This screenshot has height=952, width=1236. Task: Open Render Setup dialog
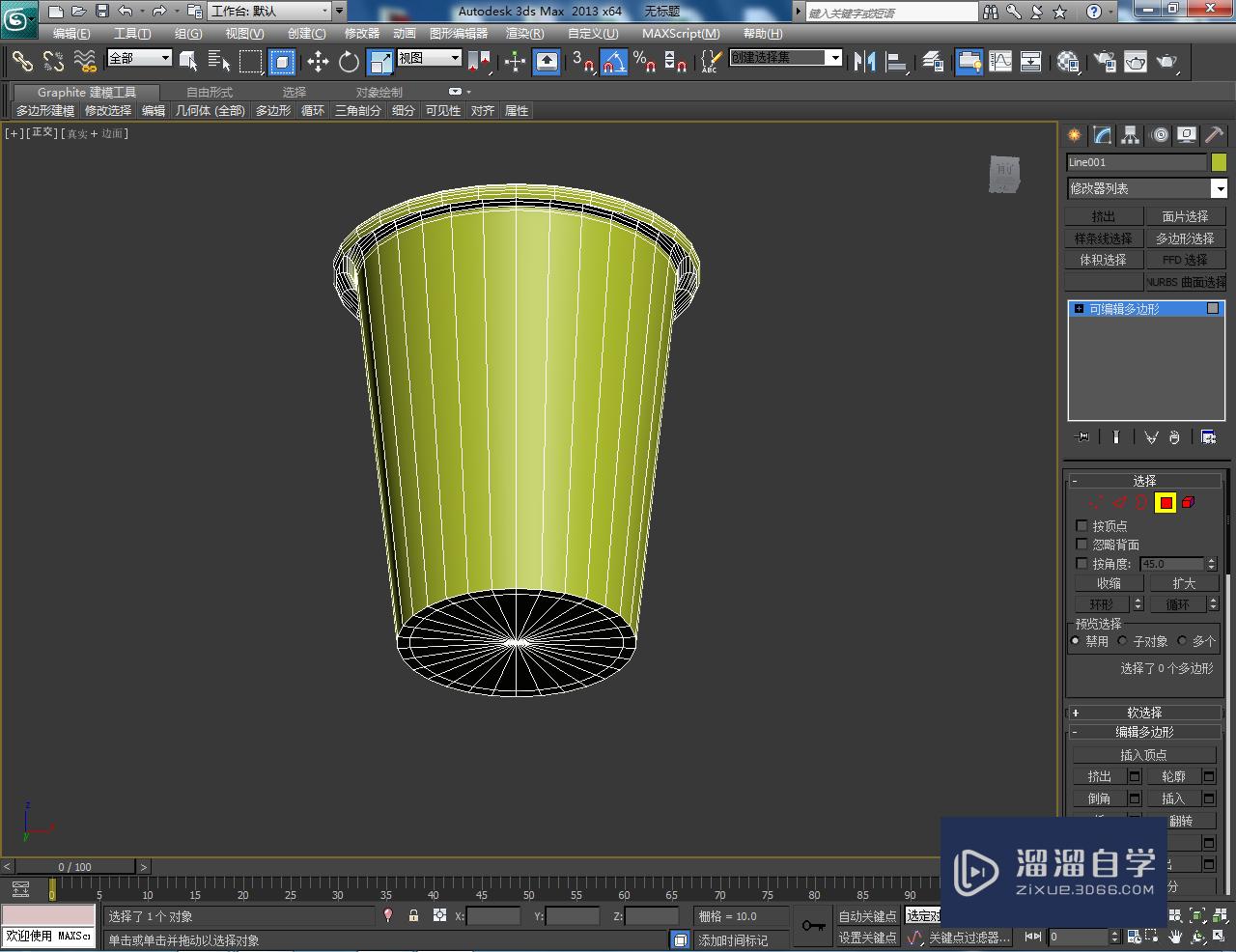coord(1104,62)
